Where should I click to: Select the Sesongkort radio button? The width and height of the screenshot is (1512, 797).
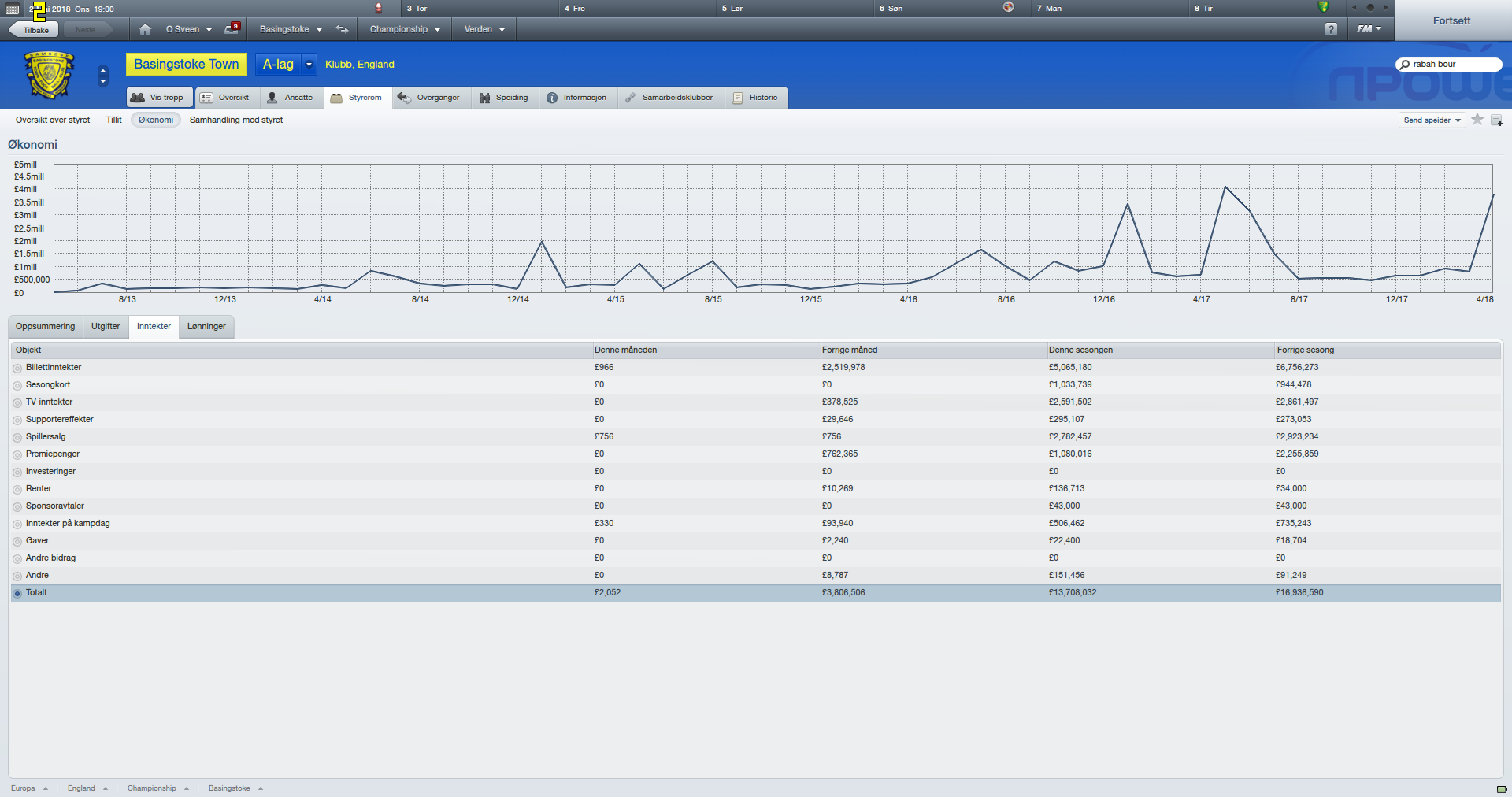click(x=17, y=385)
